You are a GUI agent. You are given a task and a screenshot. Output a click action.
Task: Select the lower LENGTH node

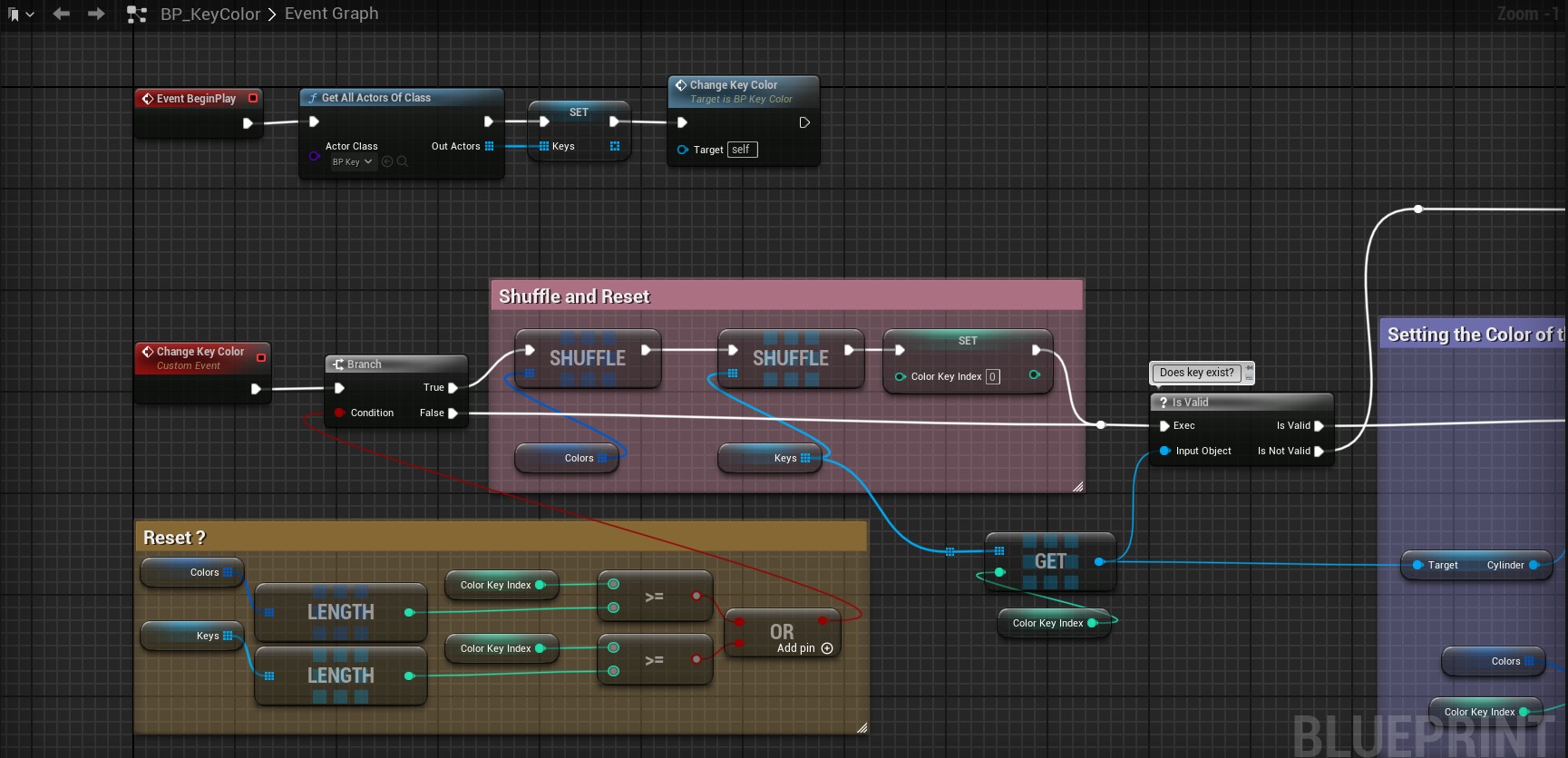[x=341, y=675]
